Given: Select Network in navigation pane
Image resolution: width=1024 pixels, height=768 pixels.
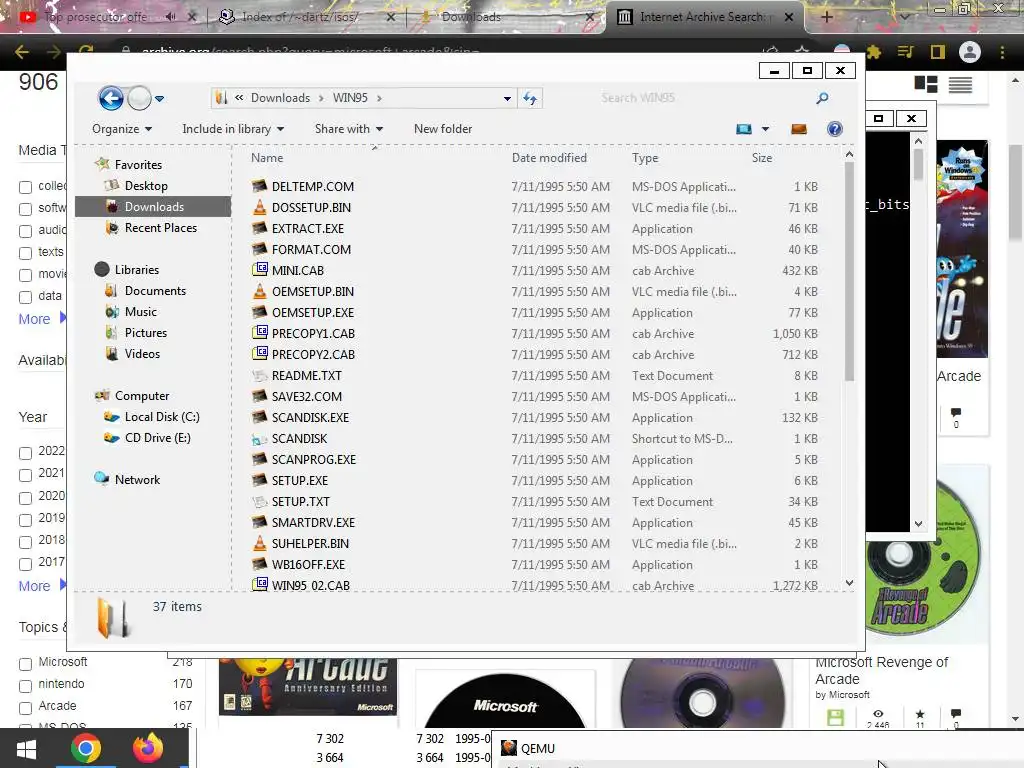Looking at the screenshot, I should click(137, 479).
